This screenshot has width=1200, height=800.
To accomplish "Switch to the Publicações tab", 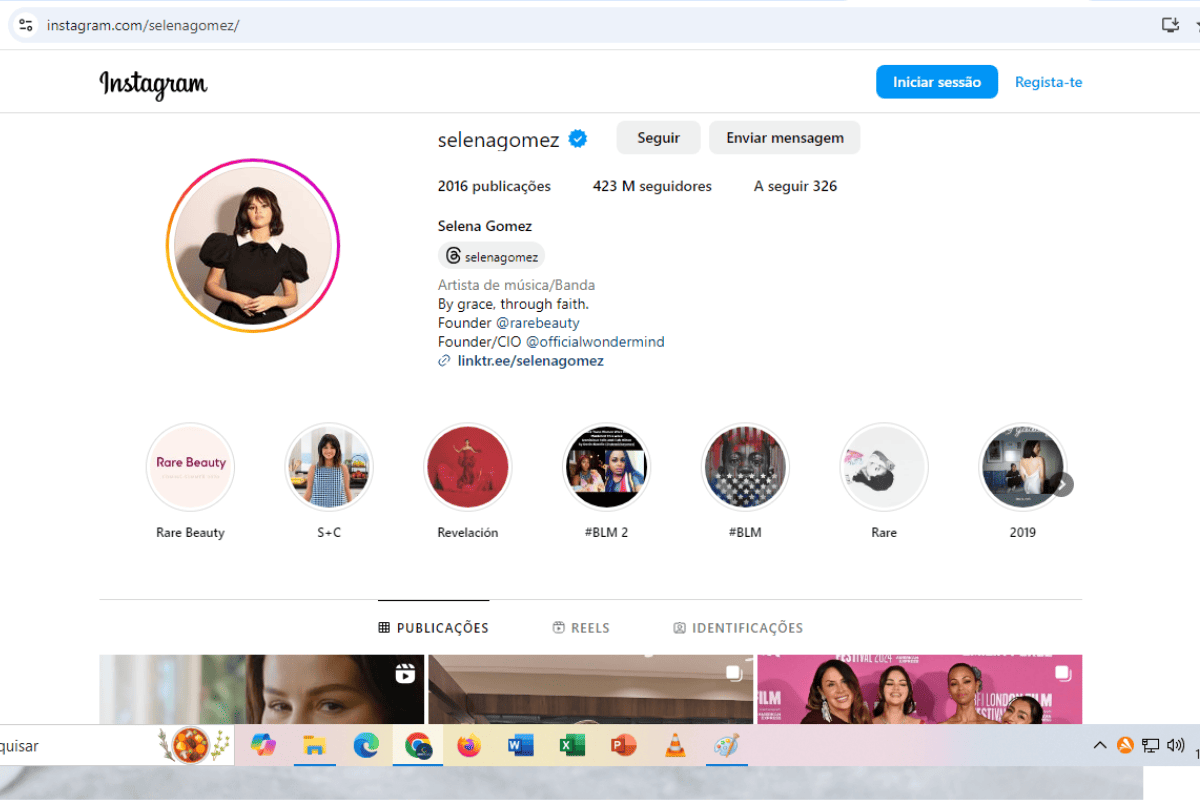I will coord(434,628).
